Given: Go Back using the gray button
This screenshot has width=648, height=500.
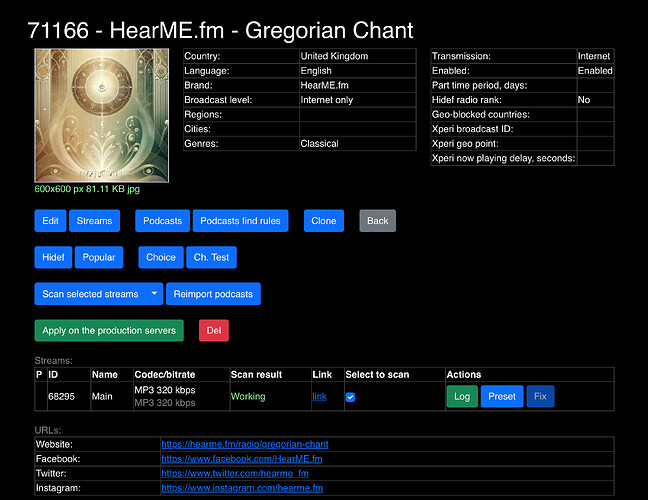Looking at the screenshot, I should (377, 220).
